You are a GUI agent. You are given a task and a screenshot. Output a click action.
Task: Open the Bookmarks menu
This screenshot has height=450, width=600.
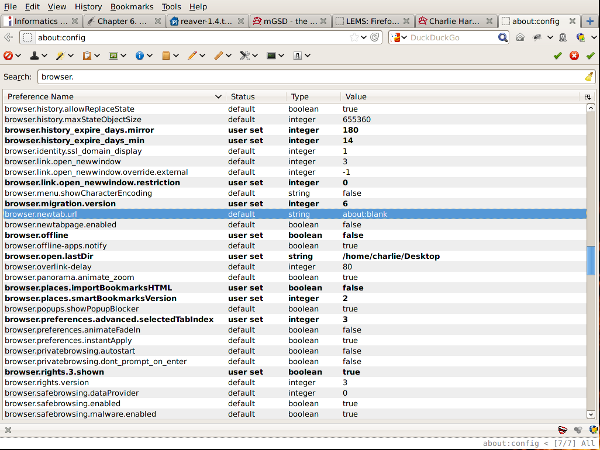pos(132,7)
